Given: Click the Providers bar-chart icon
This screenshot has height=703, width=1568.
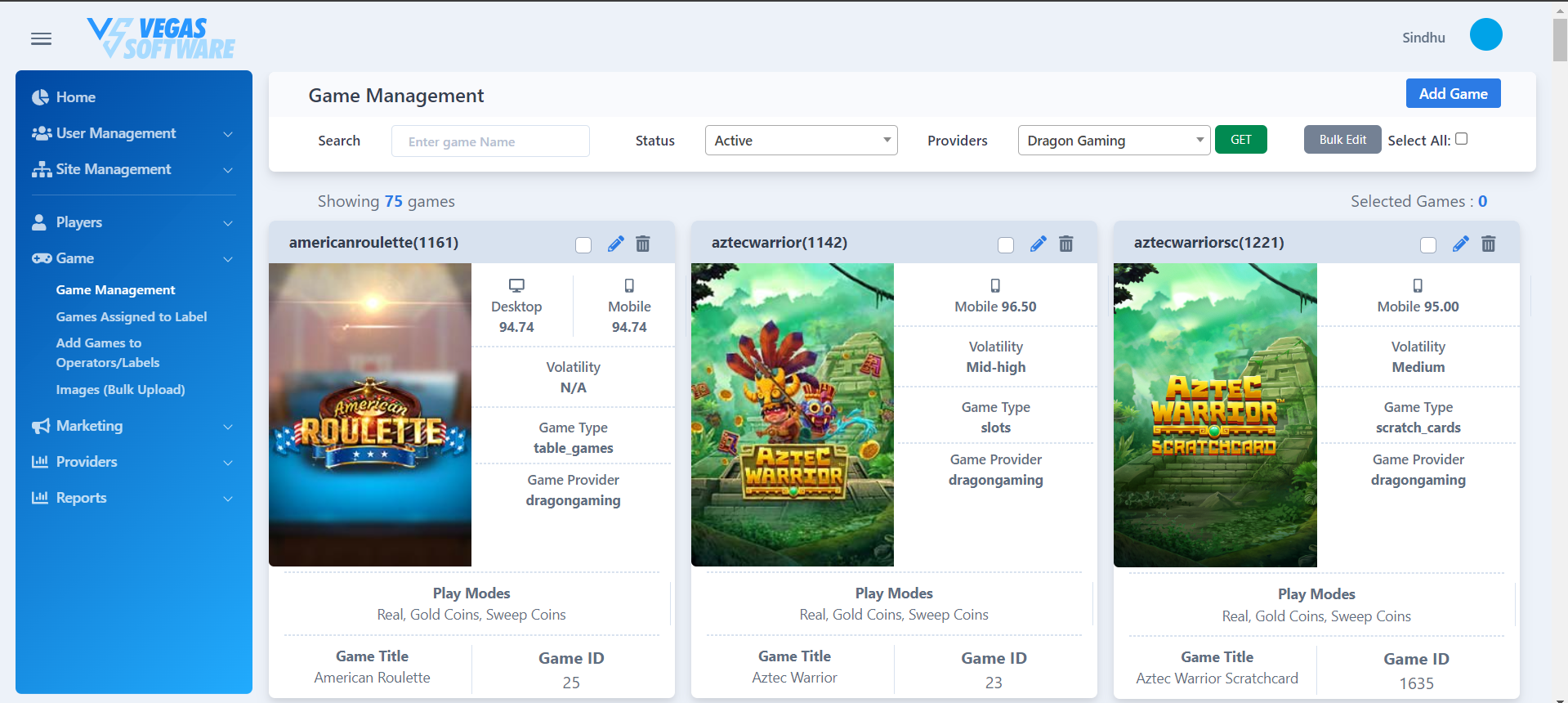Looking at the screenshot, I should [x=40, y=462].
